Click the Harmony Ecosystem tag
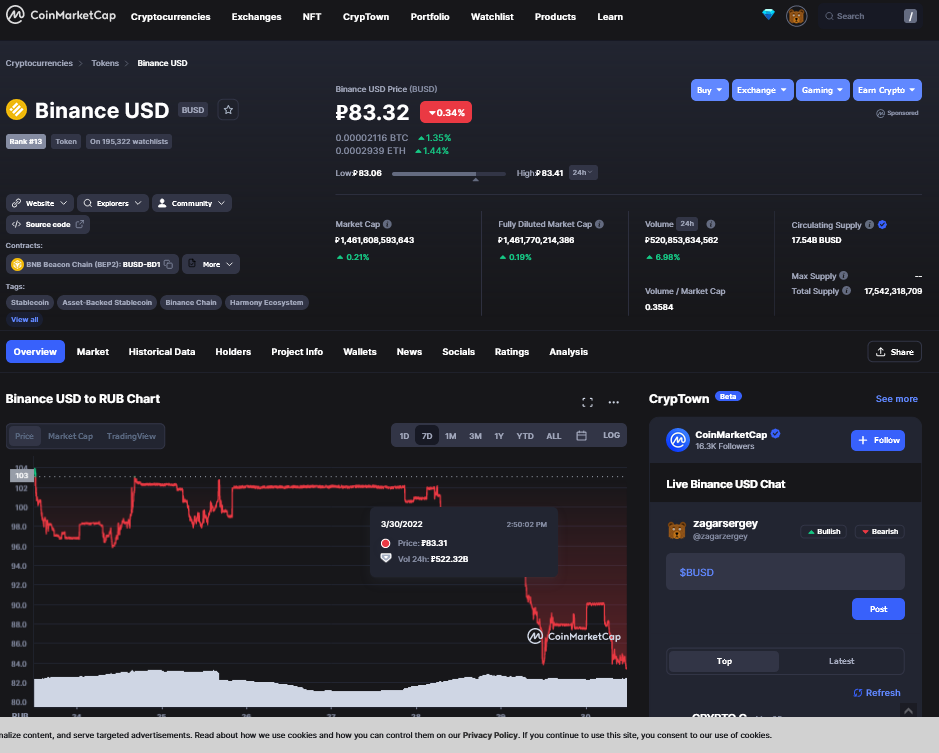The height and width of the screenshot is (753, 939). [x=266, y=303]
